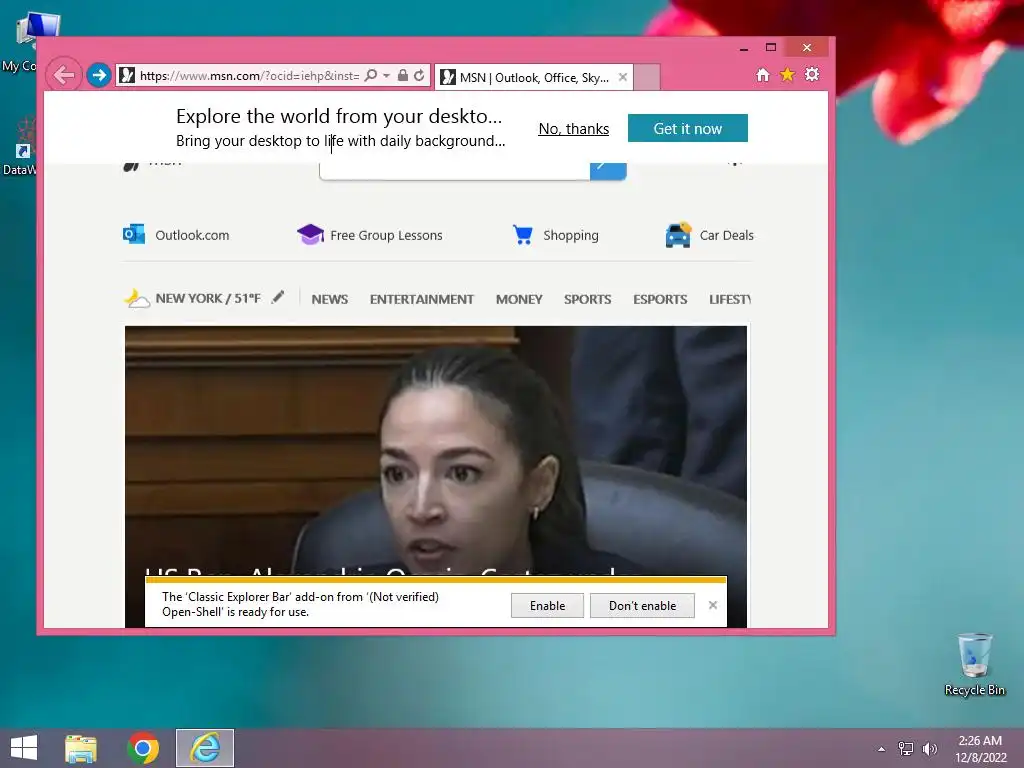Click the Get it now button
Viewport: 1024px width, 768px height.
[x=688, y=128]
